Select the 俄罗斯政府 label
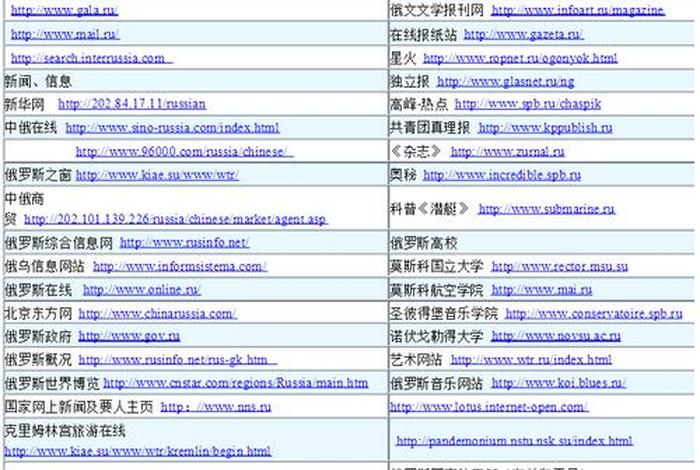Viewport: 700px width, 470px height. (38, 336)
